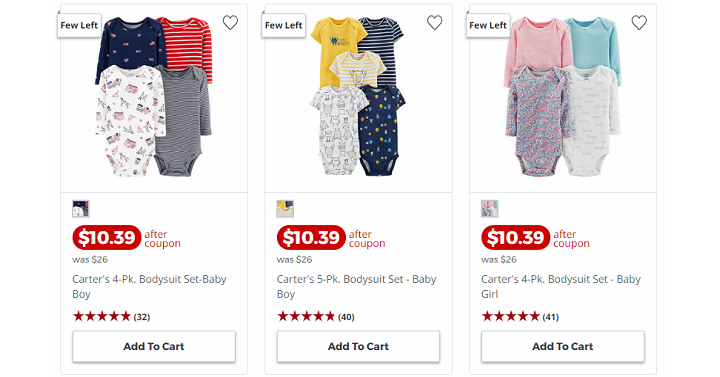Open Carter's 5-Pk. Bodysuit Set - Baby Boy link

tap(356, 287)
